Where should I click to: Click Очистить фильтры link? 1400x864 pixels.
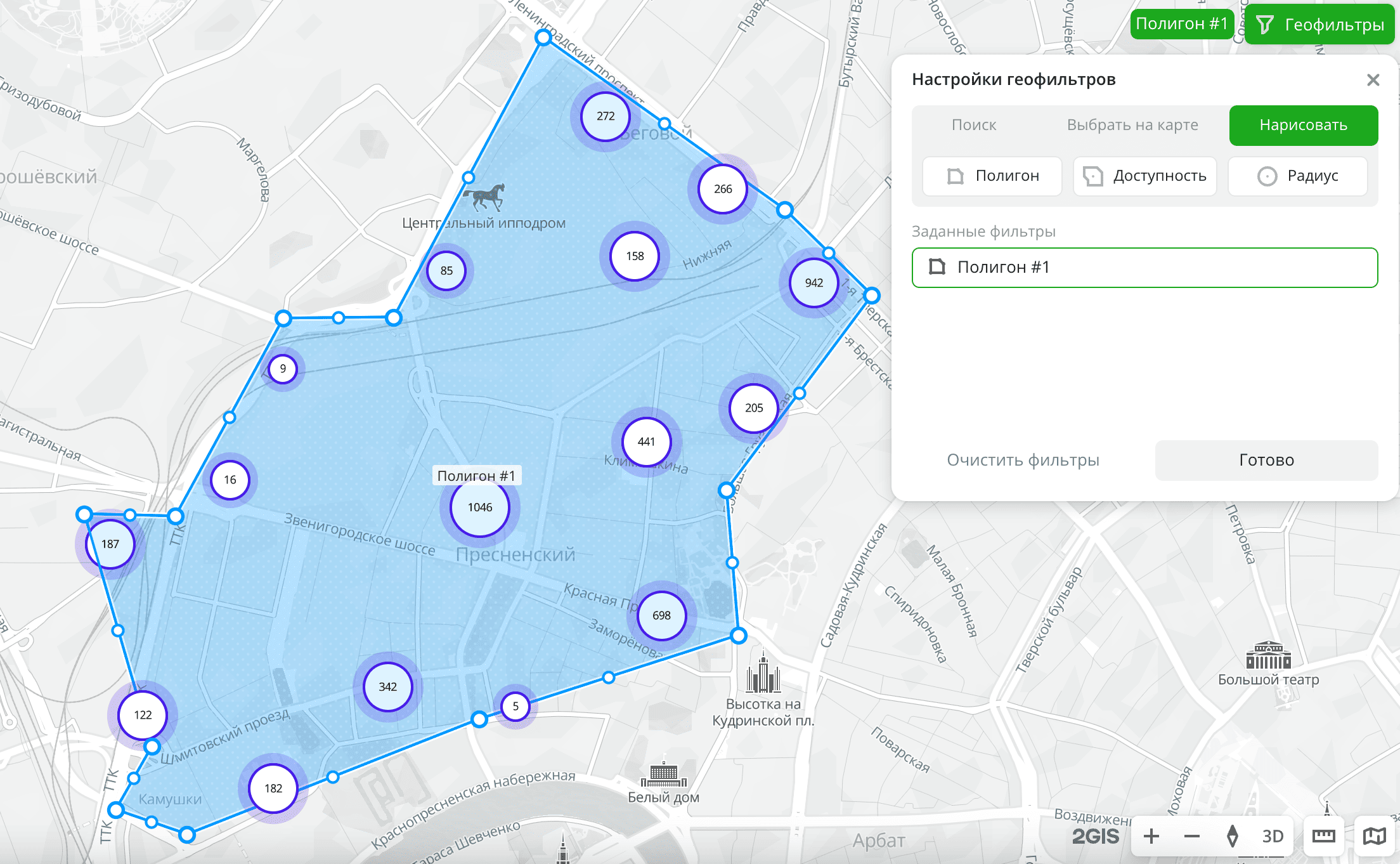coord(1023,461)
